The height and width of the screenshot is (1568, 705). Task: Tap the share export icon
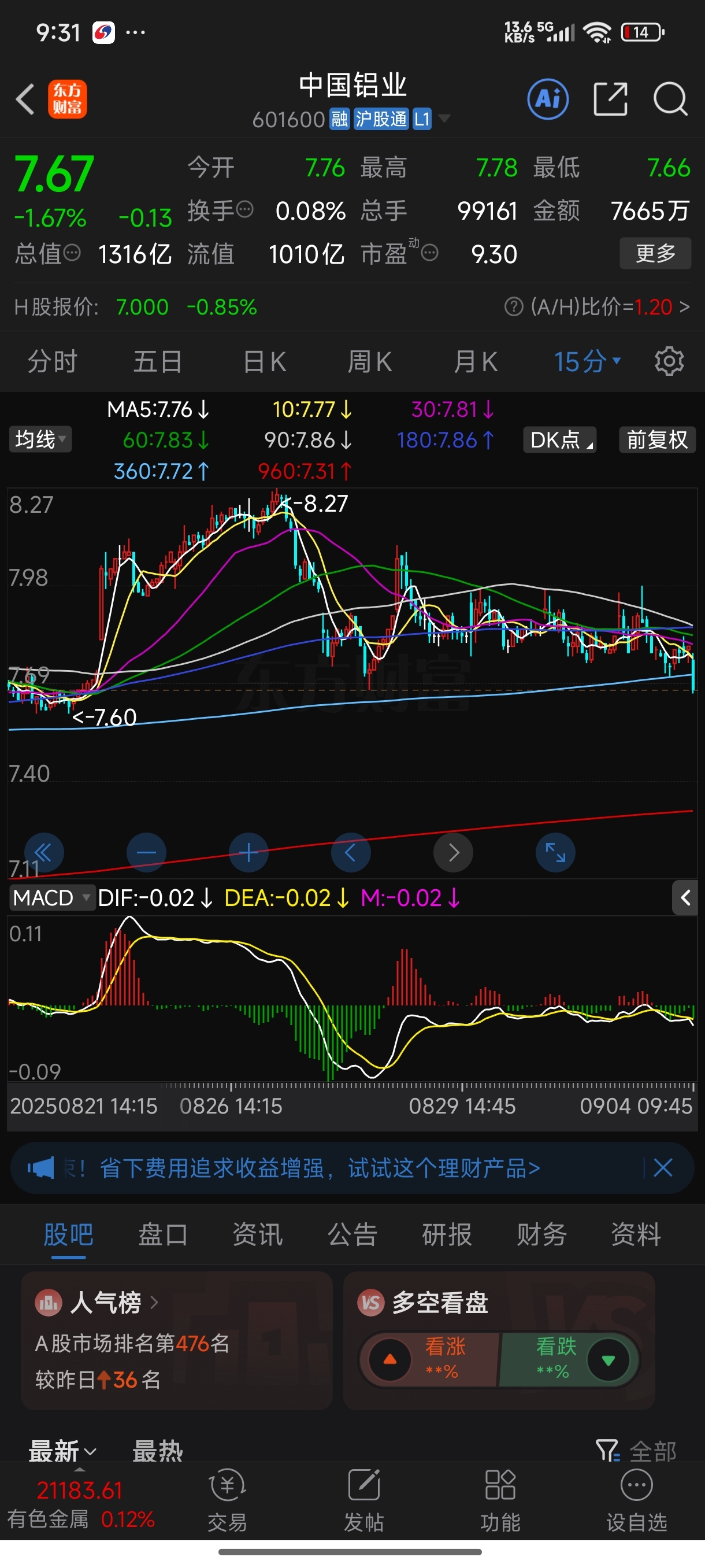(610, 99)
